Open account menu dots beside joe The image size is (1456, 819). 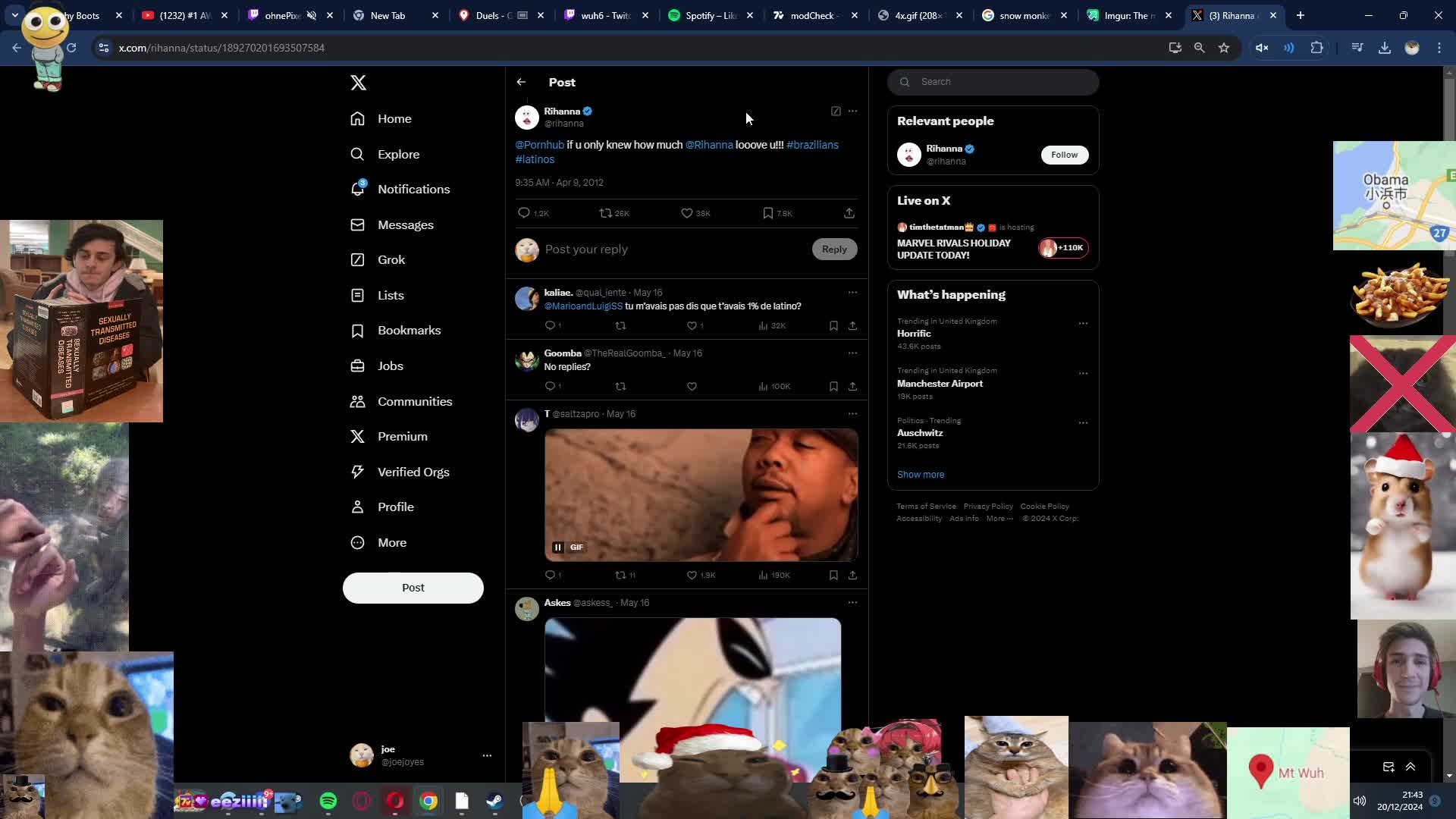coord(487,755)
